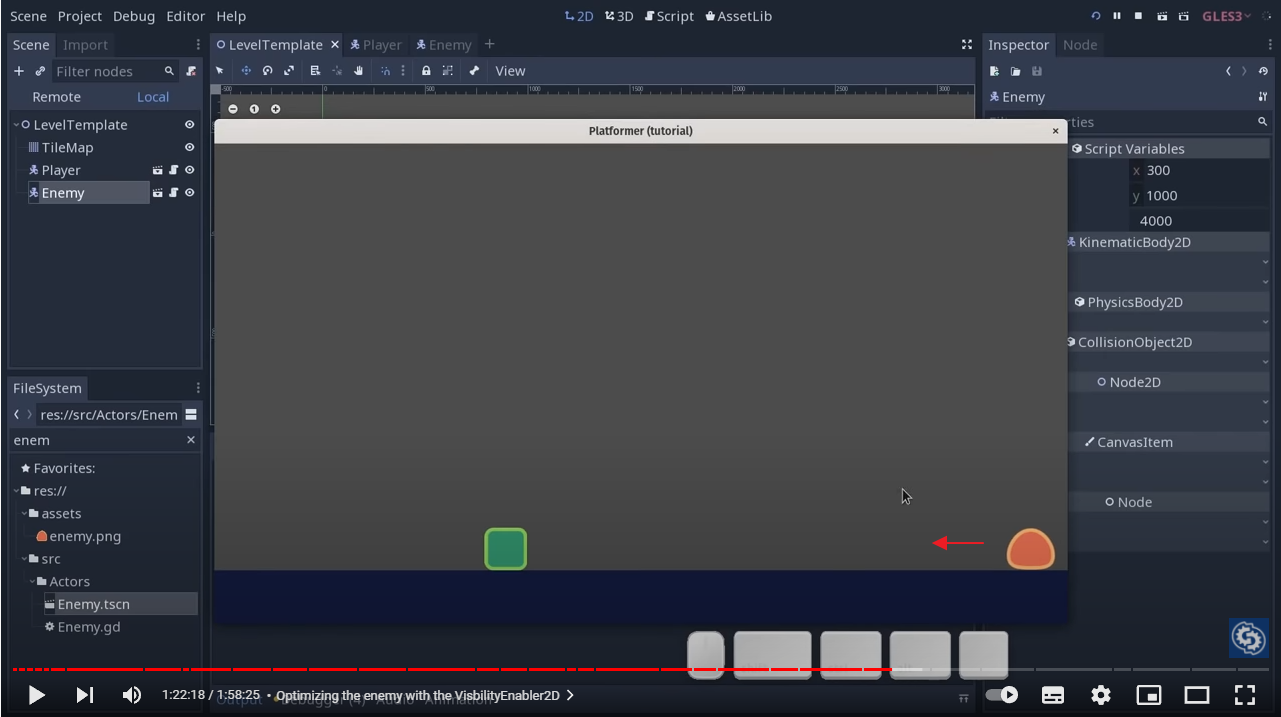Add a new node with the plus icon
The image size is (1281, 717).
[x=18, y=71]
